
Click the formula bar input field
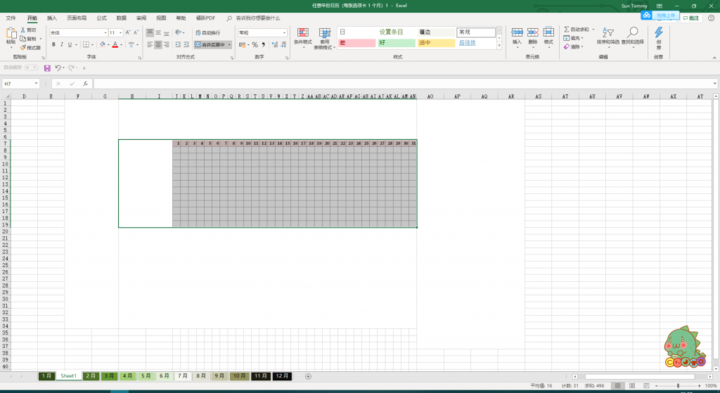tap(404, 84)
